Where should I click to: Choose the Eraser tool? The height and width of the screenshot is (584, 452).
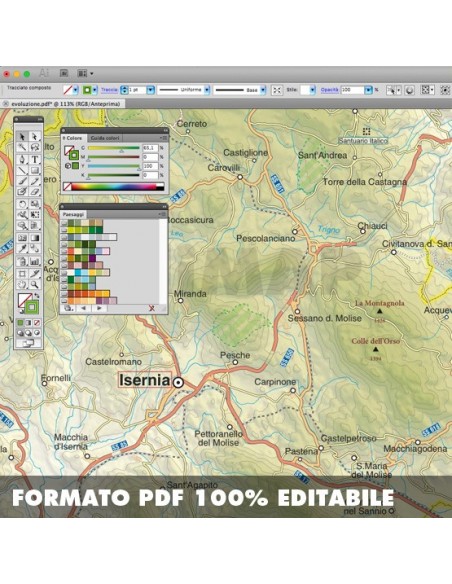point(35,192)
